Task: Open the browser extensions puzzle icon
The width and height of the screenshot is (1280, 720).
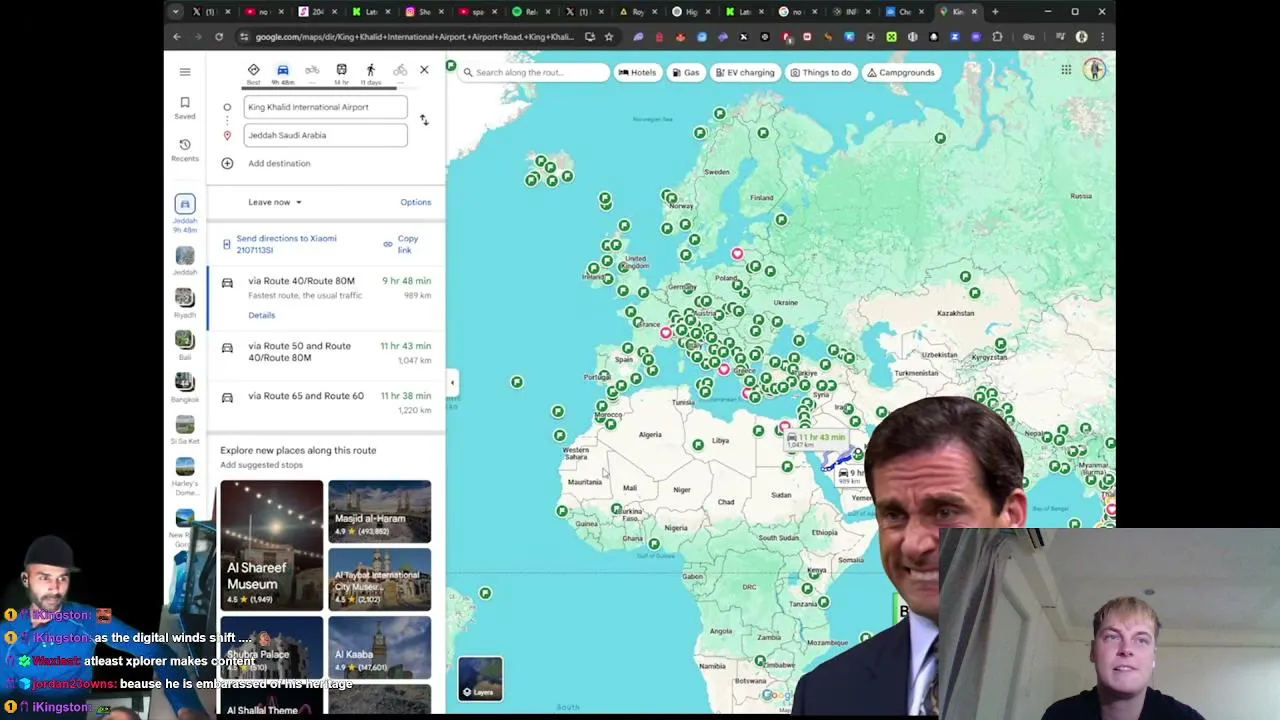Action: pyautogui.click(x=998, y=37)
